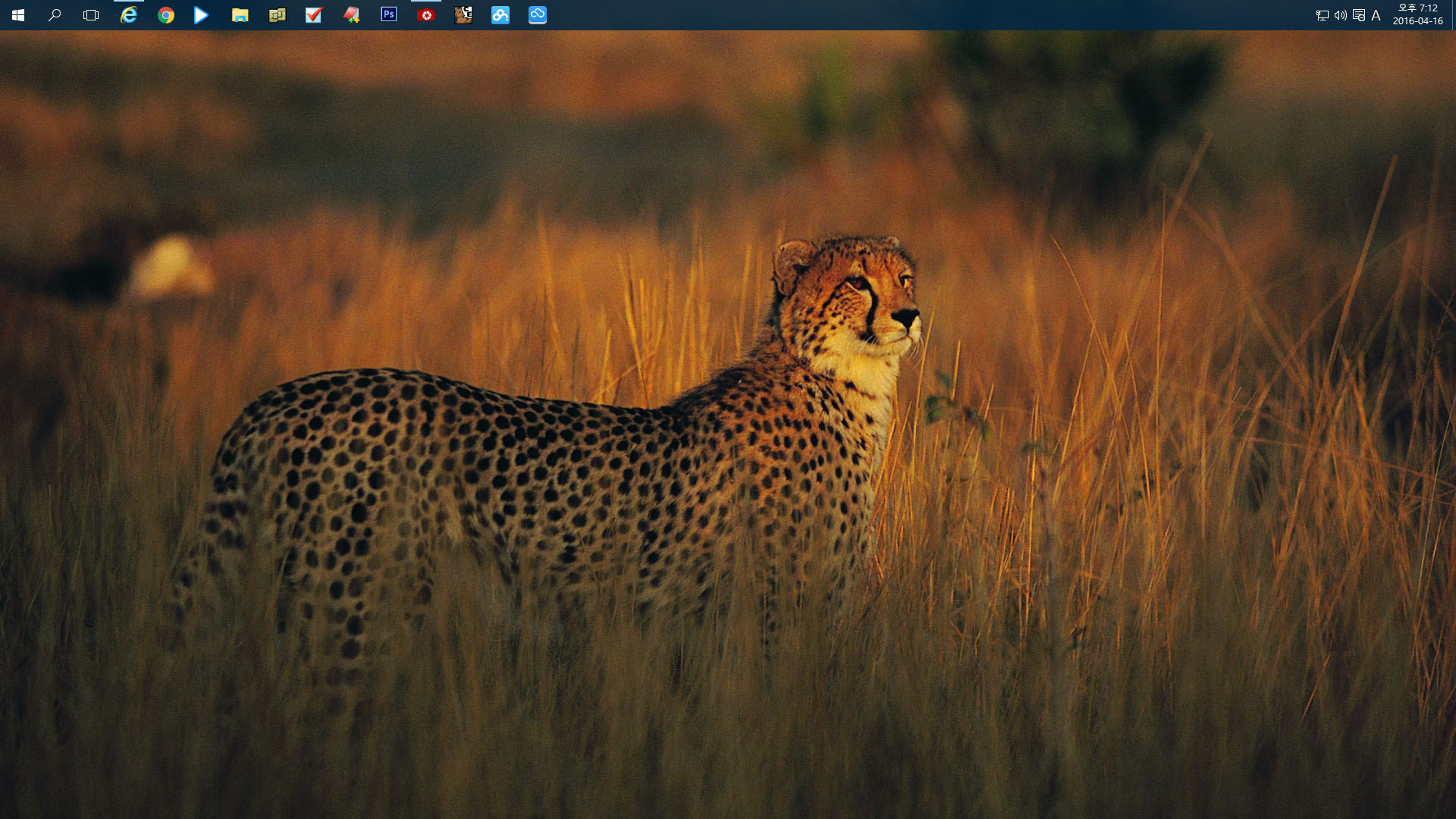Launch Google Chrome from the taskbar

pyautogui.click(x=166, y=15)
